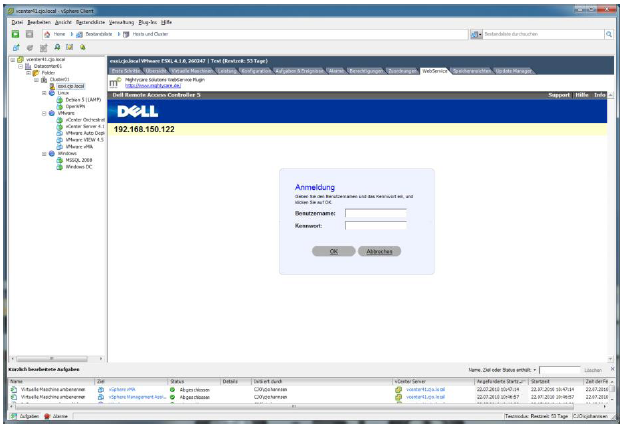Switch to the Übersicht tab

(156, 71)
